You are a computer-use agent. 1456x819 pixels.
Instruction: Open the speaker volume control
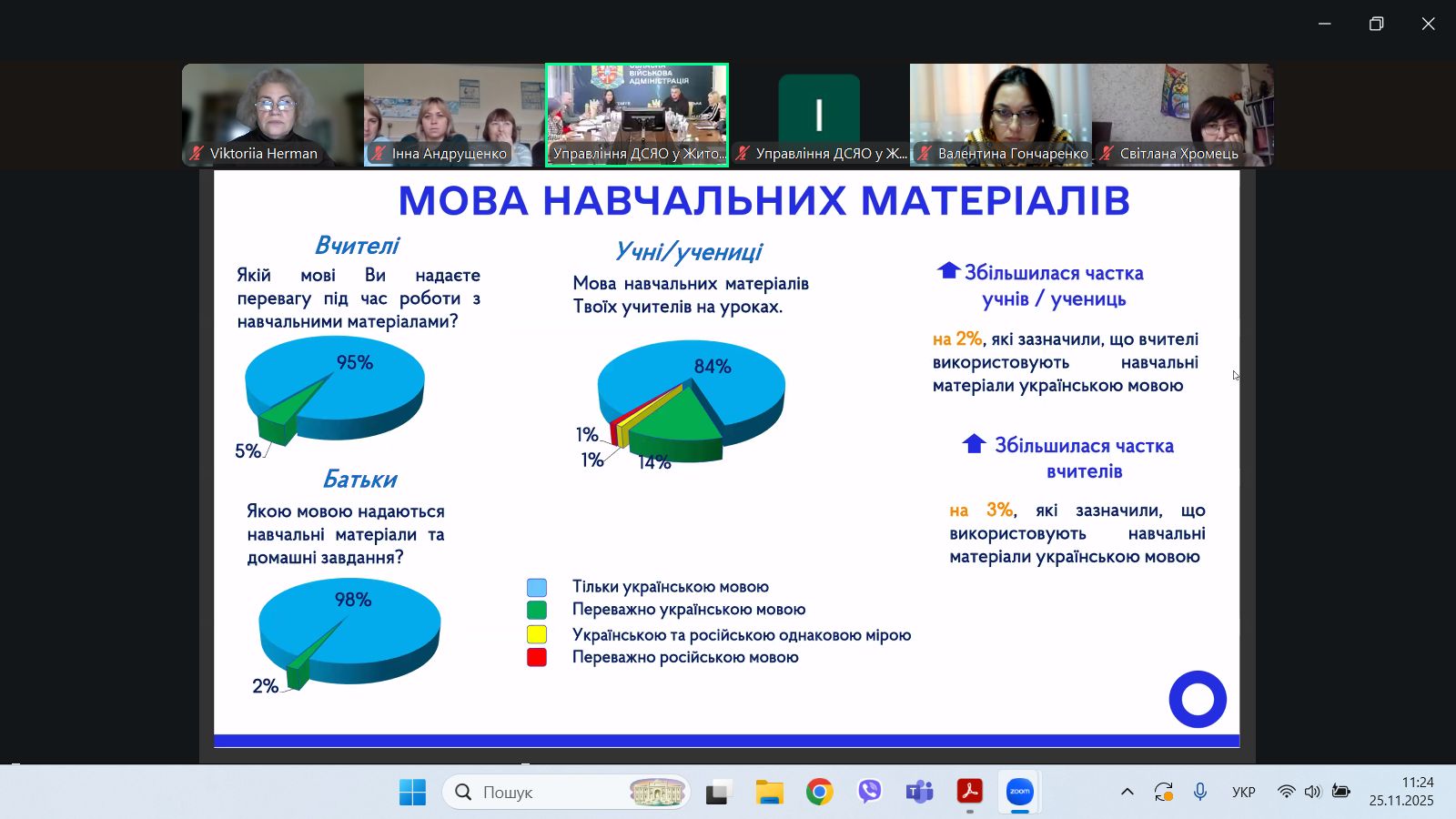click(1312, 792)
